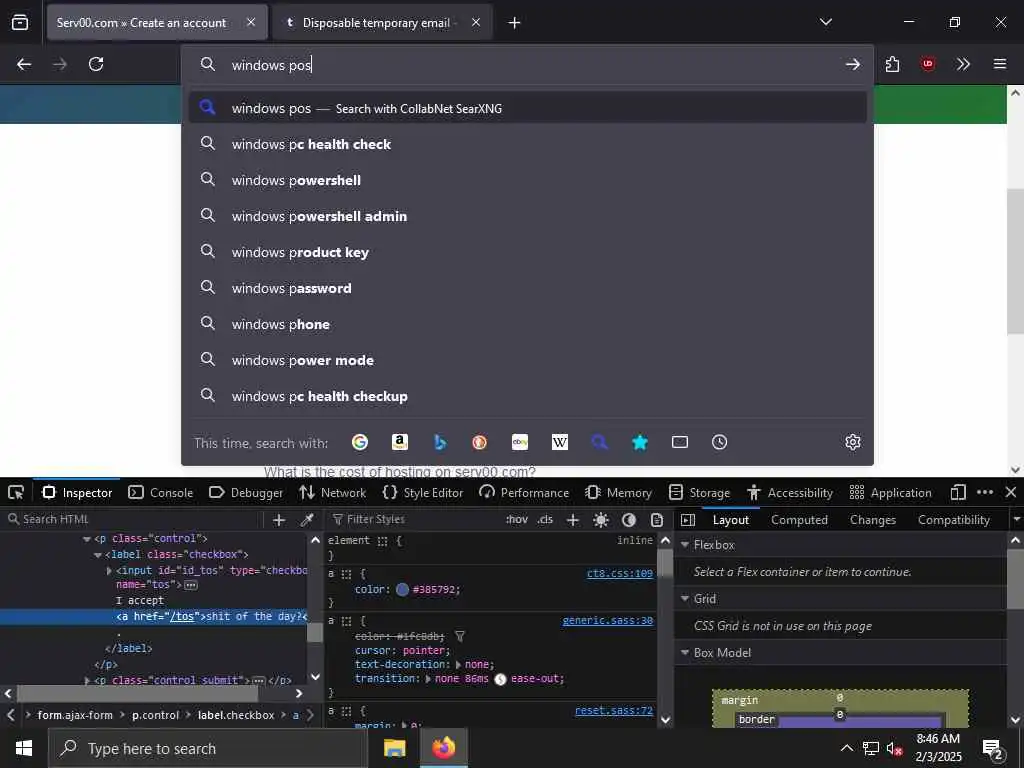Select suggestion windows pc health check
Image resolution: width=1024 pixels, height=768 pixels.
(528, 144)
